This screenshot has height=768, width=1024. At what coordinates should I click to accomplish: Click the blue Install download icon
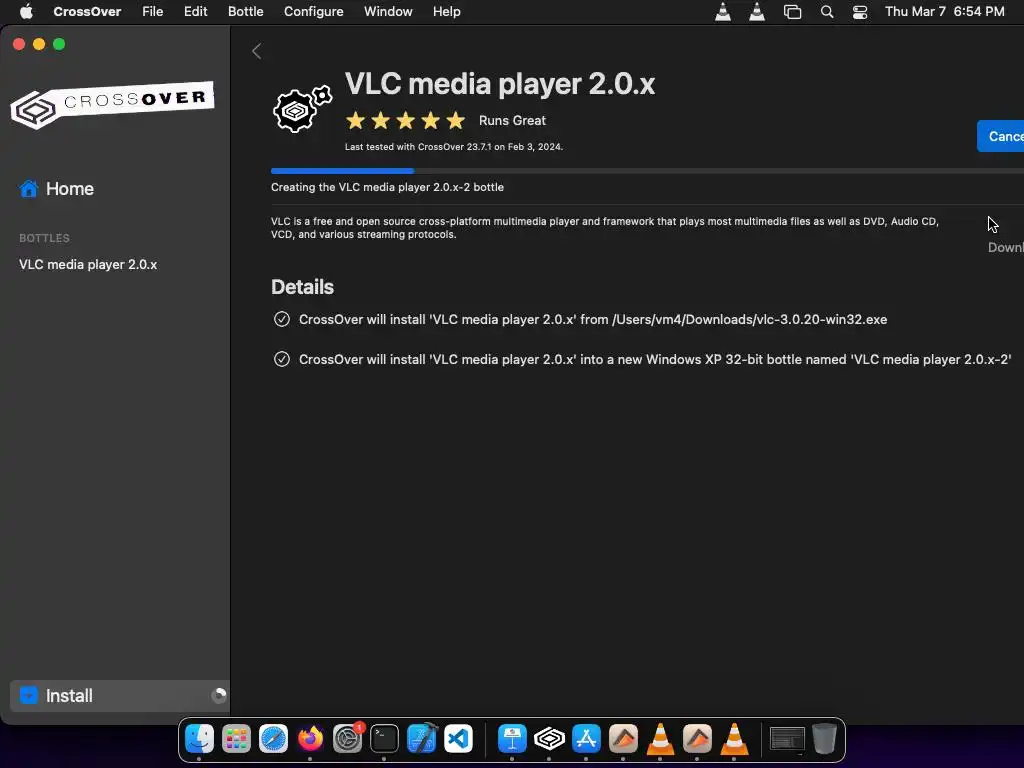tap(29, 696)
